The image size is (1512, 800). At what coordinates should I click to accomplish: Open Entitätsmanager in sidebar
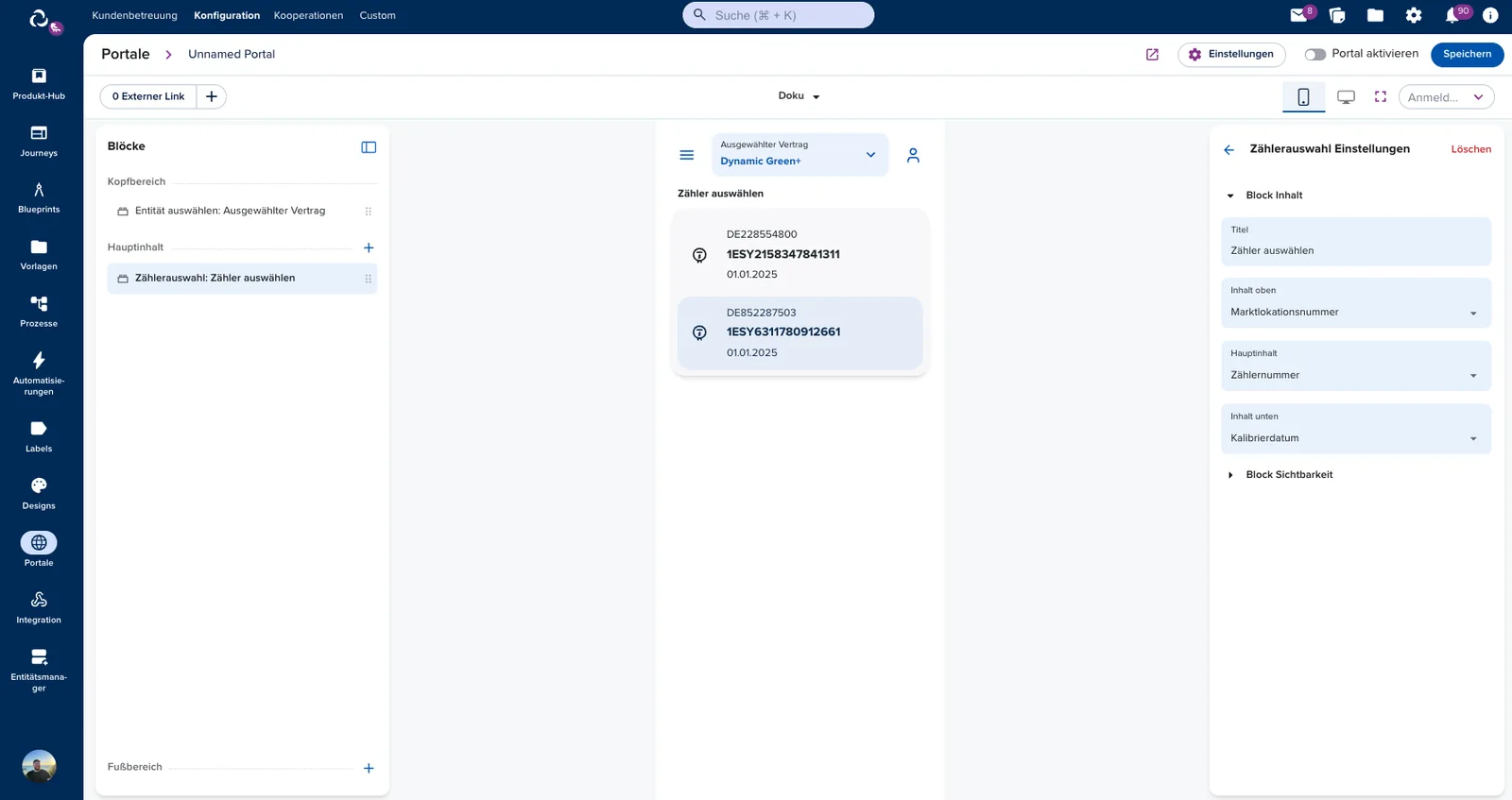(x=39, y=671)
